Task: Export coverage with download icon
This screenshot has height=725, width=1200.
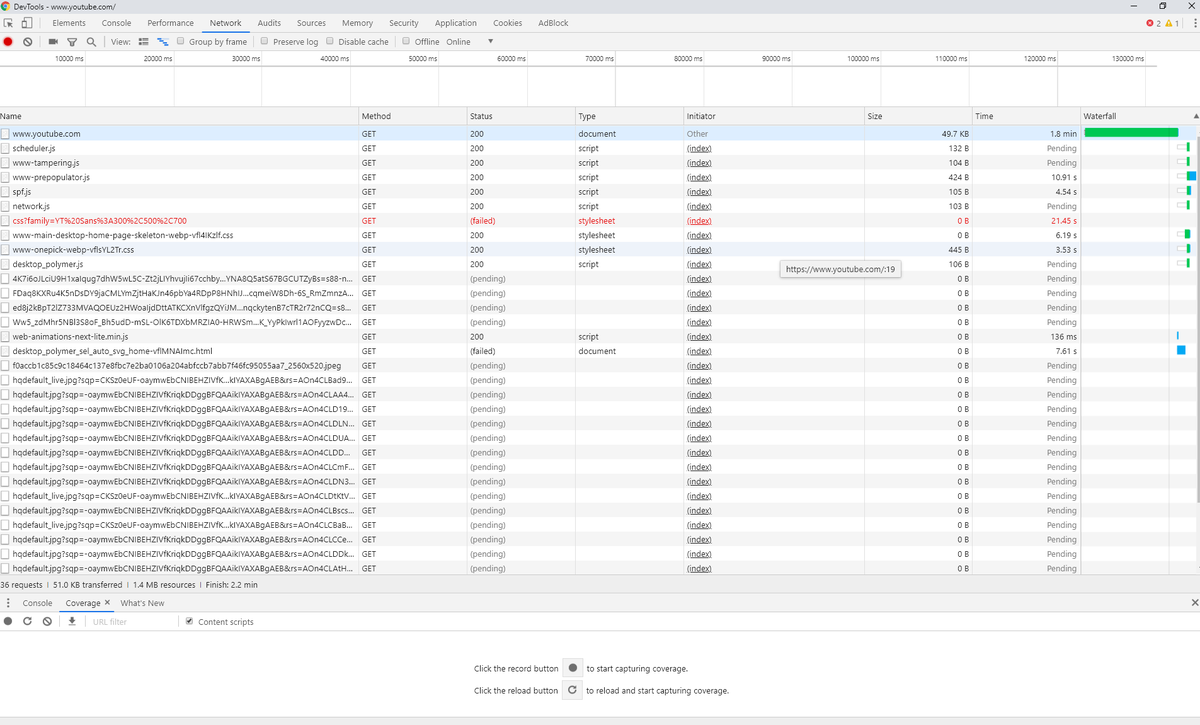Action: click(x=72, y=621)
